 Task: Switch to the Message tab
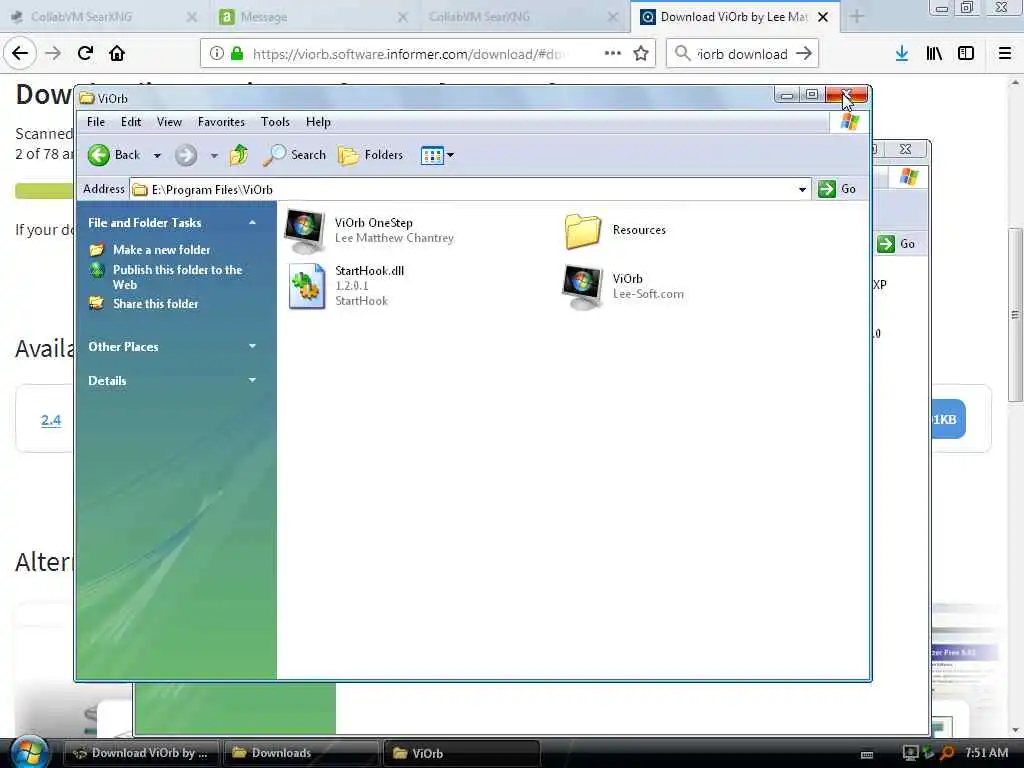click(x=313, y=17)
